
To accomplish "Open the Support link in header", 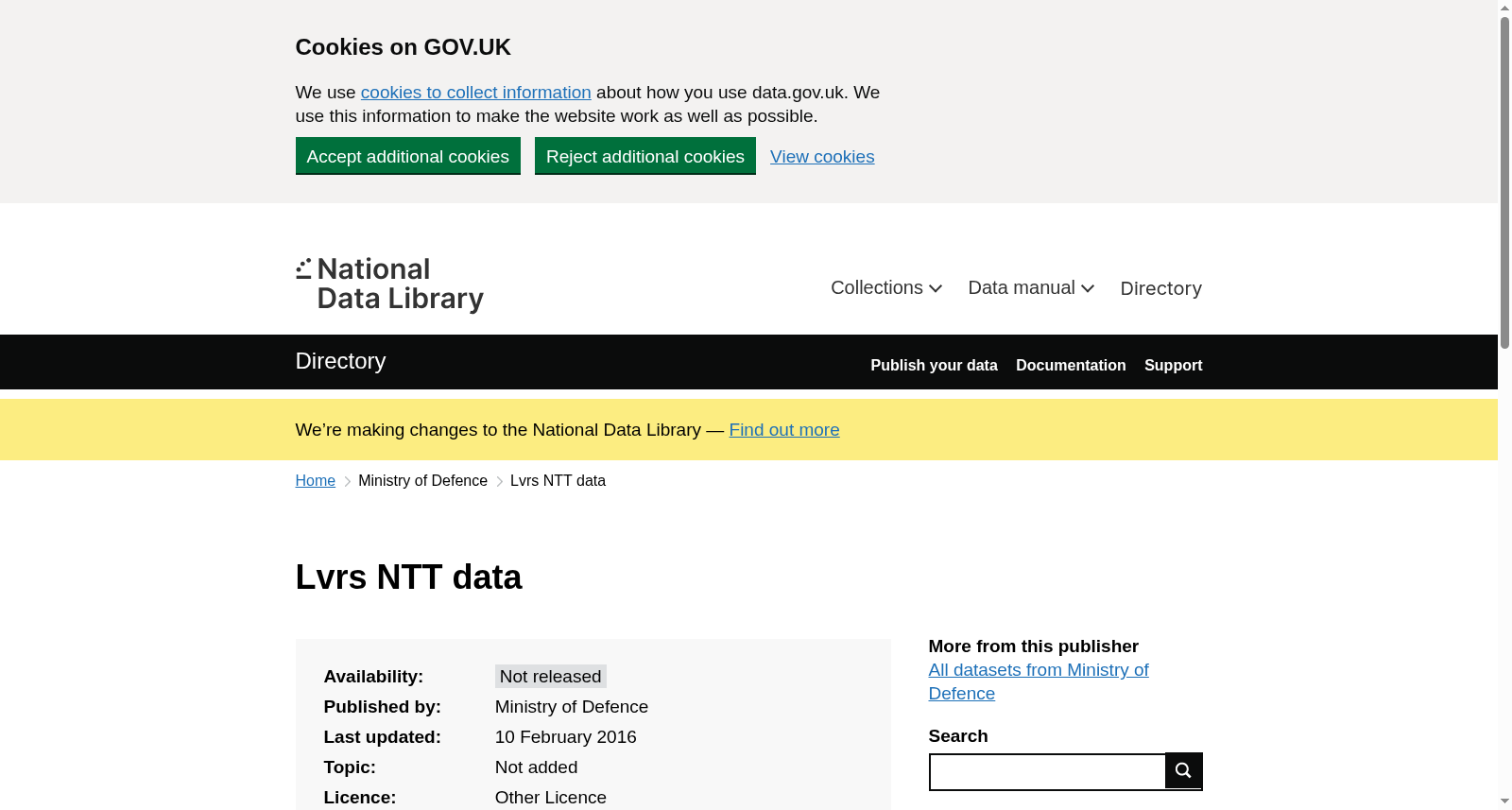I will click(x=1173, y=365).
